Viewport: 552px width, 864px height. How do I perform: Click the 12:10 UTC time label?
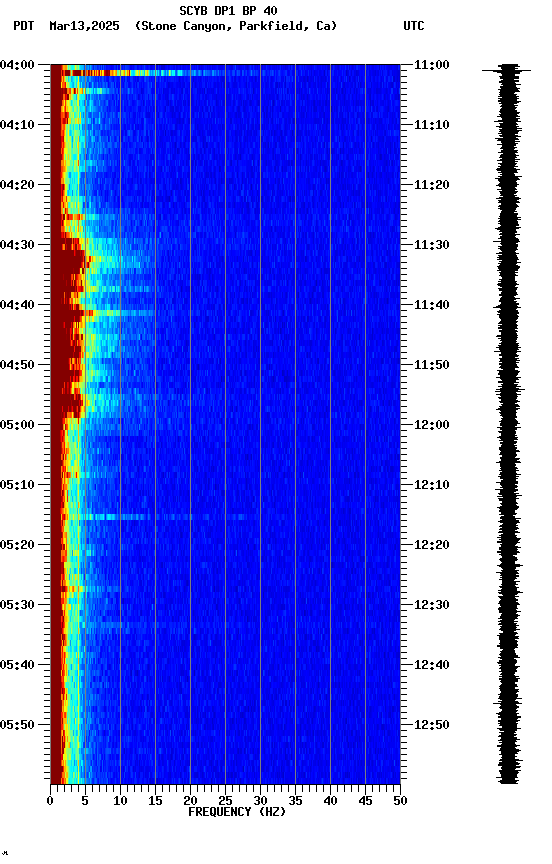[431, 485]
